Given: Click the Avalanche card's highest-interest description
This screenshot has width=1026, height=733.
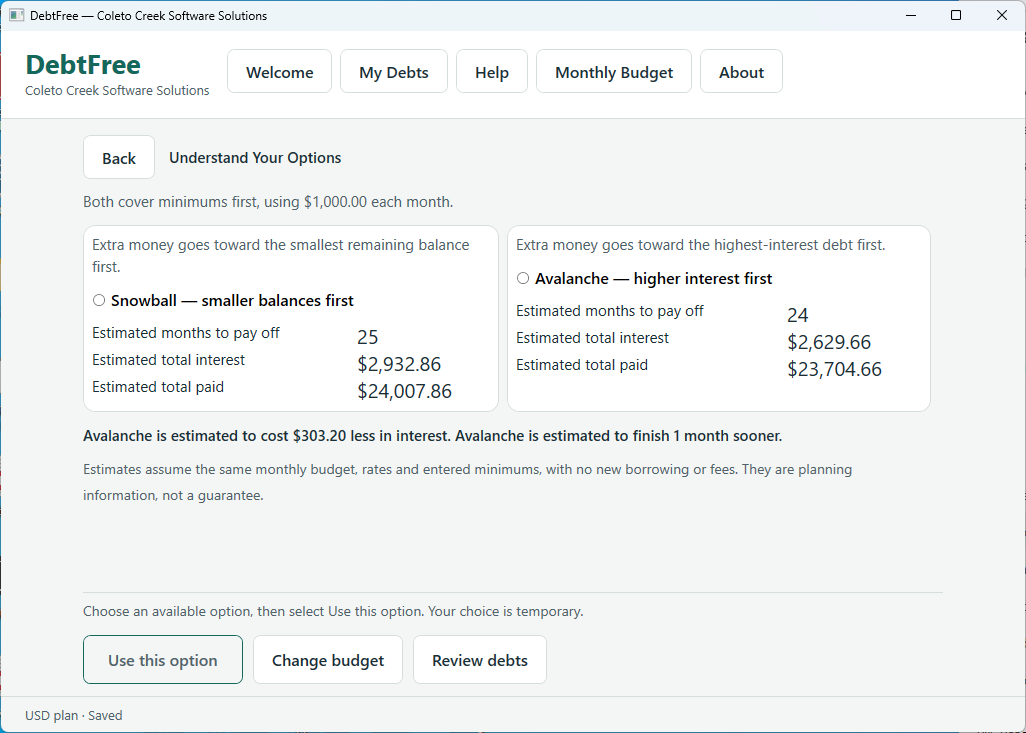Looking at the screenshot, I should point(701,245).
